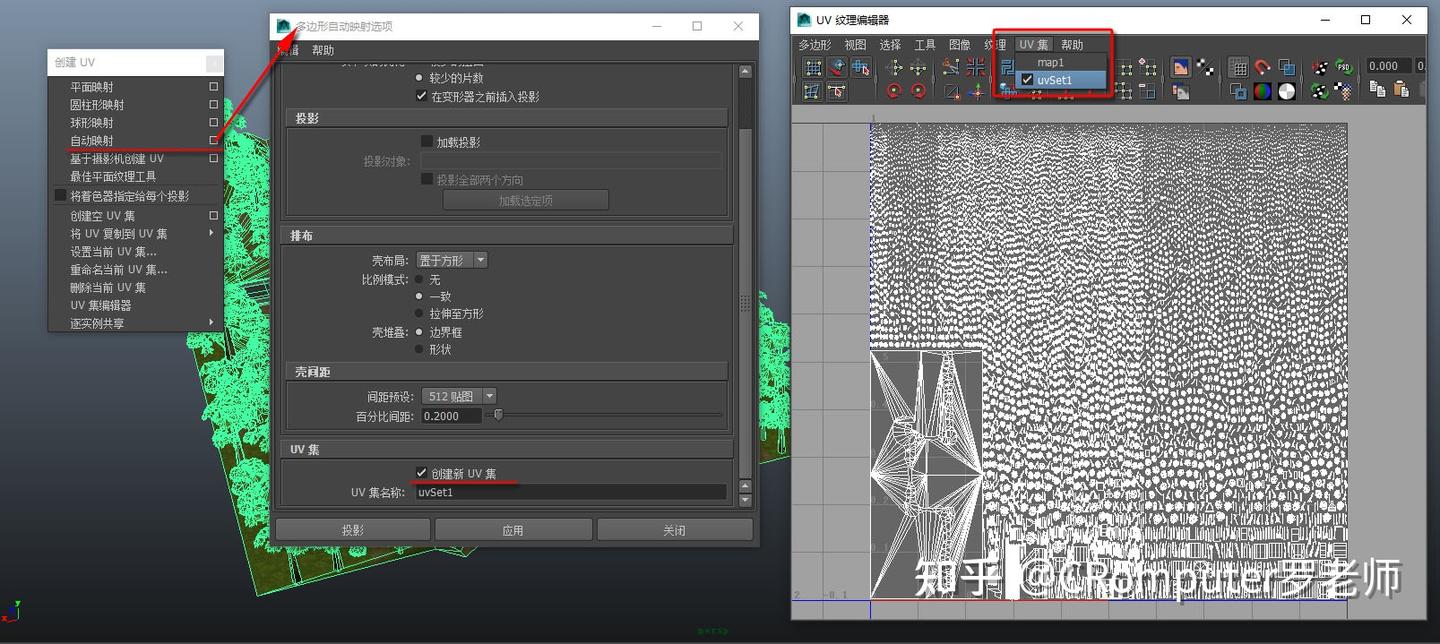Click the RGB channel sphere icon

(x=1263, y=91)
